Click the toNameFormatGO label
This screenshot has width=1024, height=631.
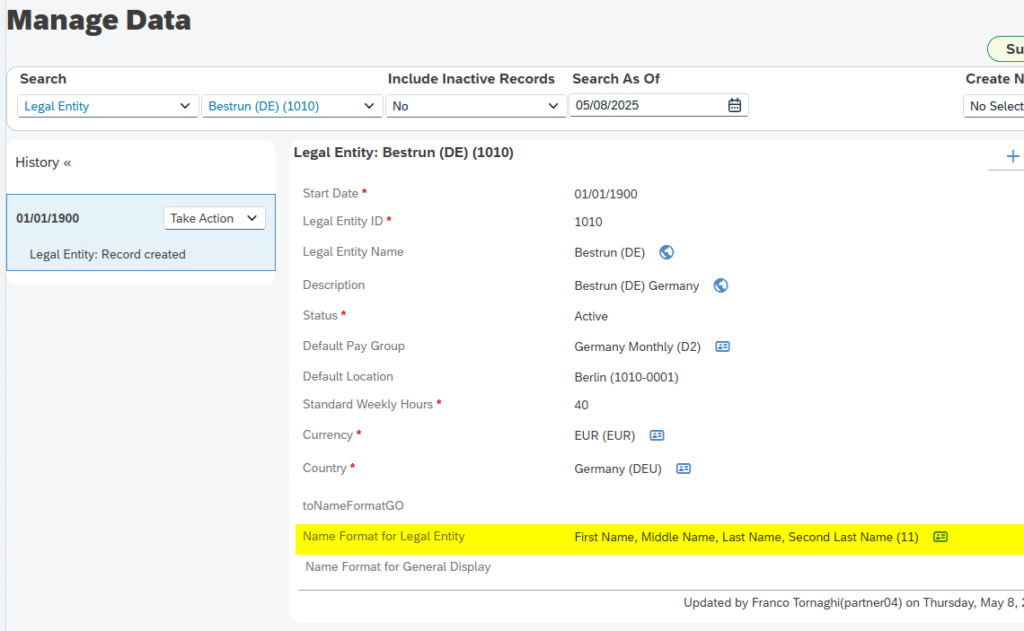click(x=353, y=506)
